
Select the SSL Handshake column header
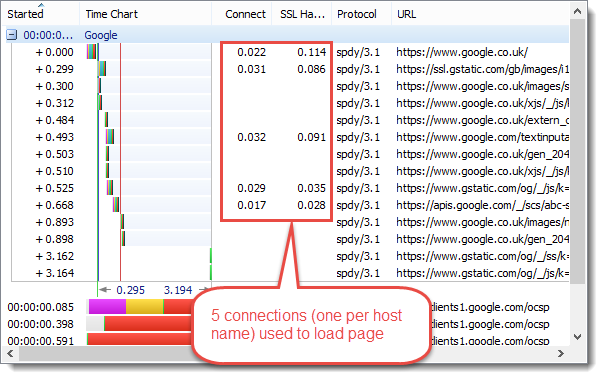(x=302, y=14)
